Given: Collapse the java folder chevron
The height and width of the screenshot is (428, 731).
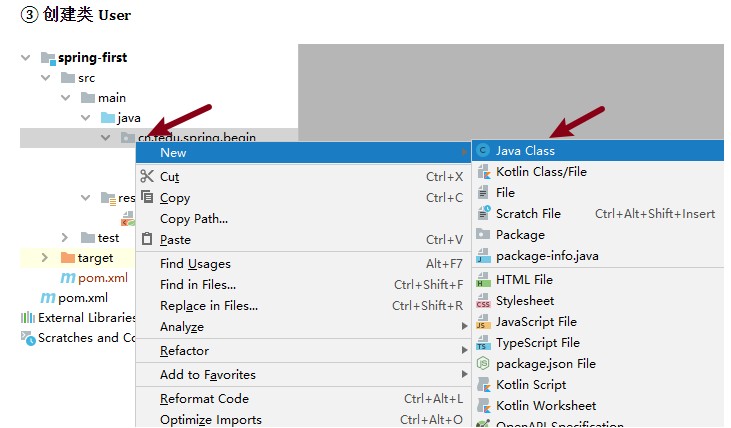Looking at the screenshot, I should click(86, 117).
